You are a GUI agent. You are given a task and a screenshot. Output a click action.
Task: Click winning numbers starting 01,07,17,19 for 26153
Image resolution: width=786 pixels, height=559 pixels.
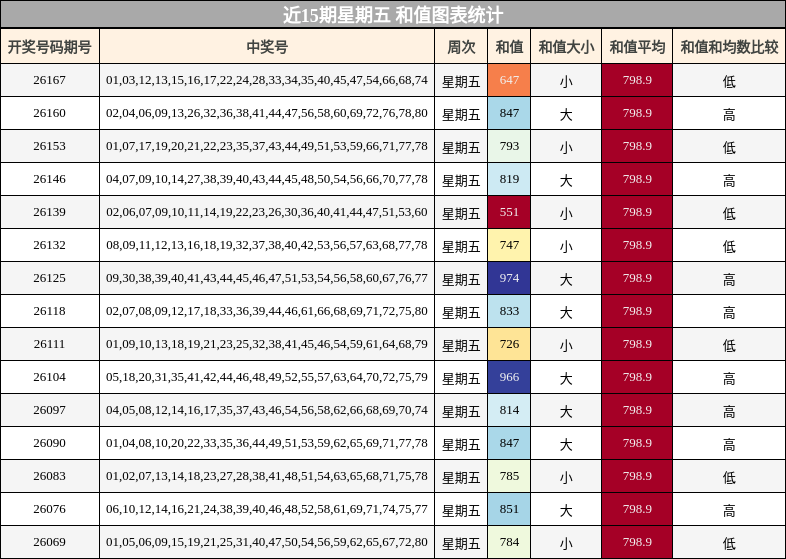pyautogui.click(x=267, y=146)
